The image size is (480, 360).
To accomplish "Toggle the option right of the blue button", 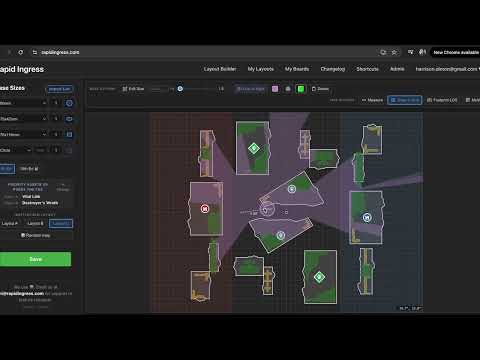I will tap(29, 169).
